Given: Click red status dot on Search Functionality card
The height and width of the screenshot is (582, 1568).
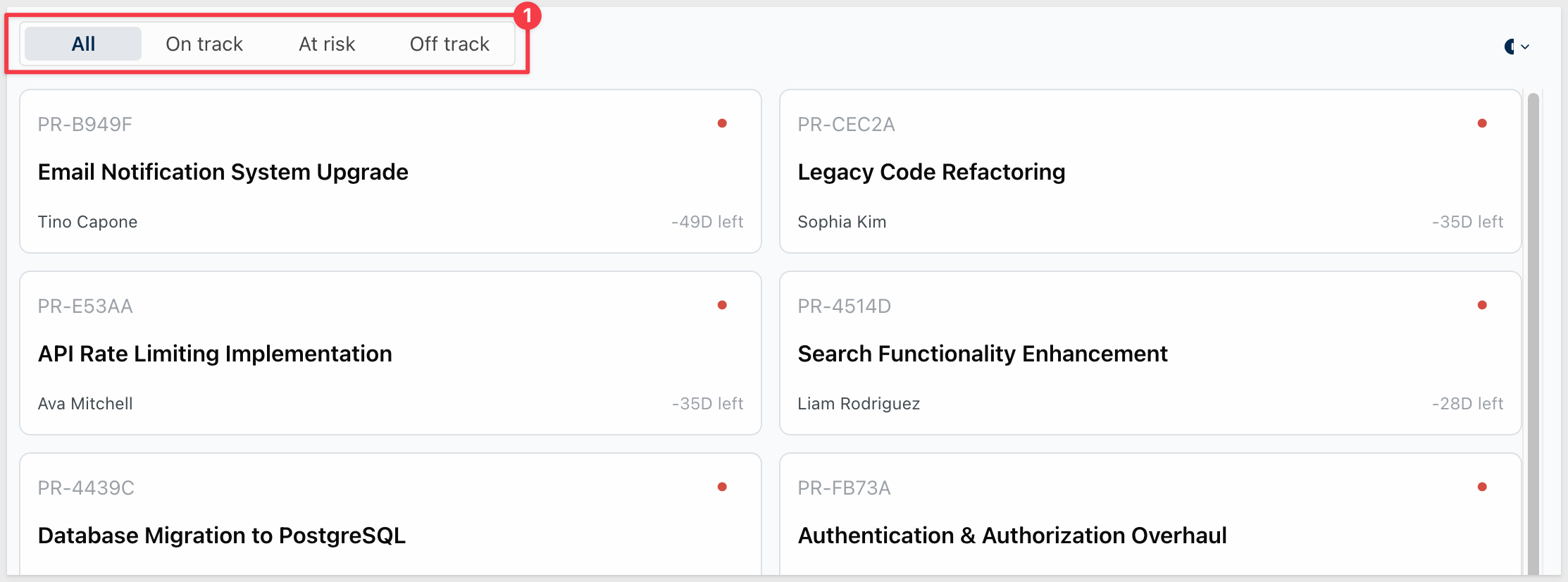Looking at the screenshot, I should (x=1482, y=305).
